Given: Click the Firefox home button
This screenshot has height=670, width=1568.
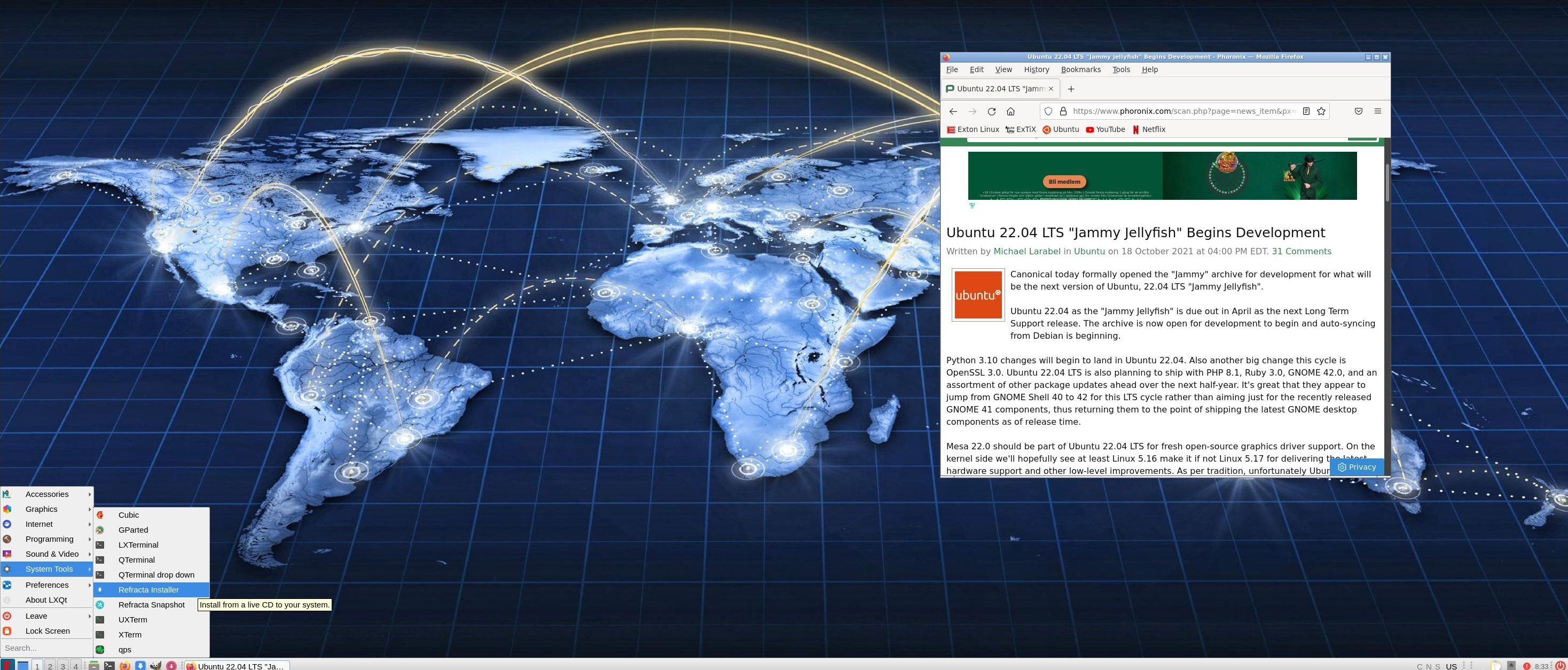Looking at the screenshot, I should coord(1010,112).
